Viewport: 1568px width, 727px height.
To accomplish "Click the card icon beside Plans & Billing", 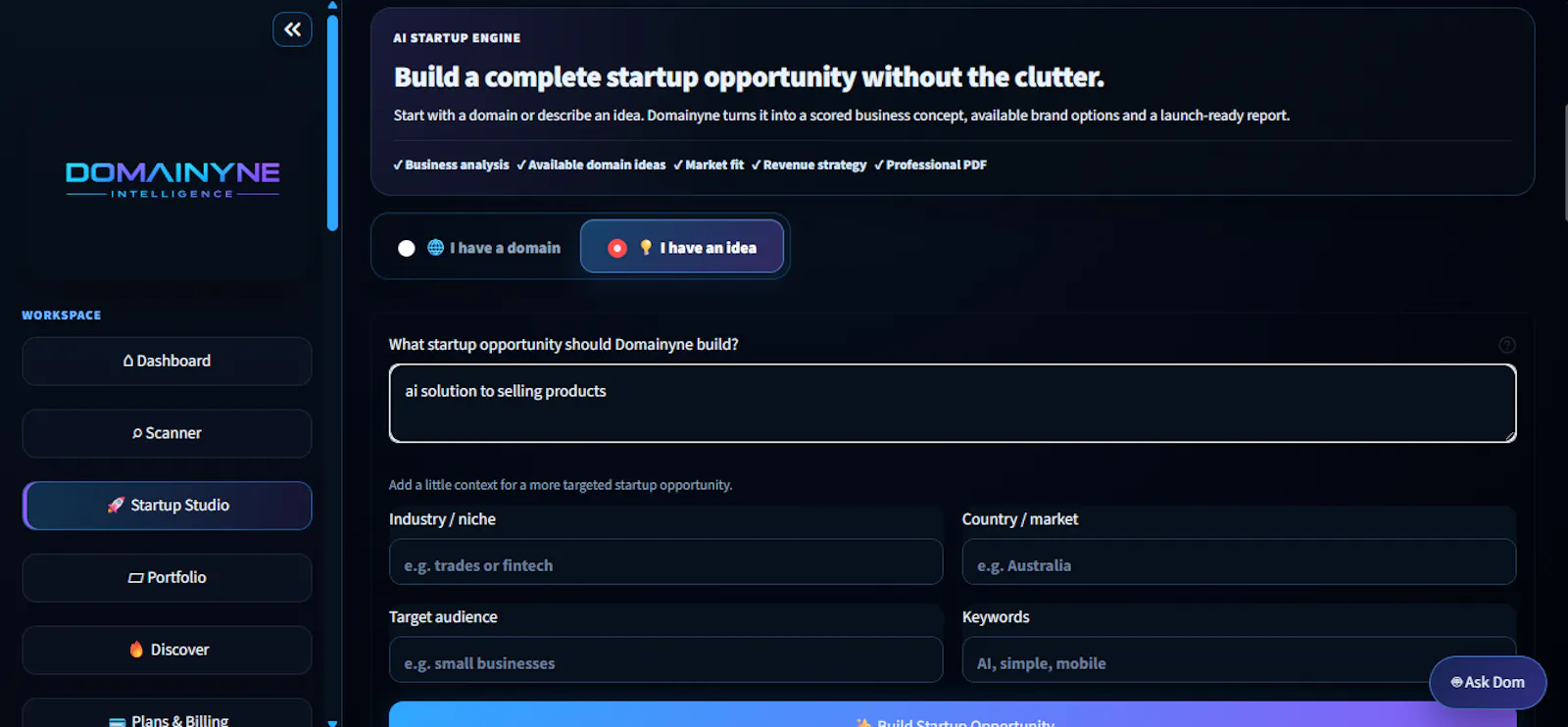I will 118,721.
